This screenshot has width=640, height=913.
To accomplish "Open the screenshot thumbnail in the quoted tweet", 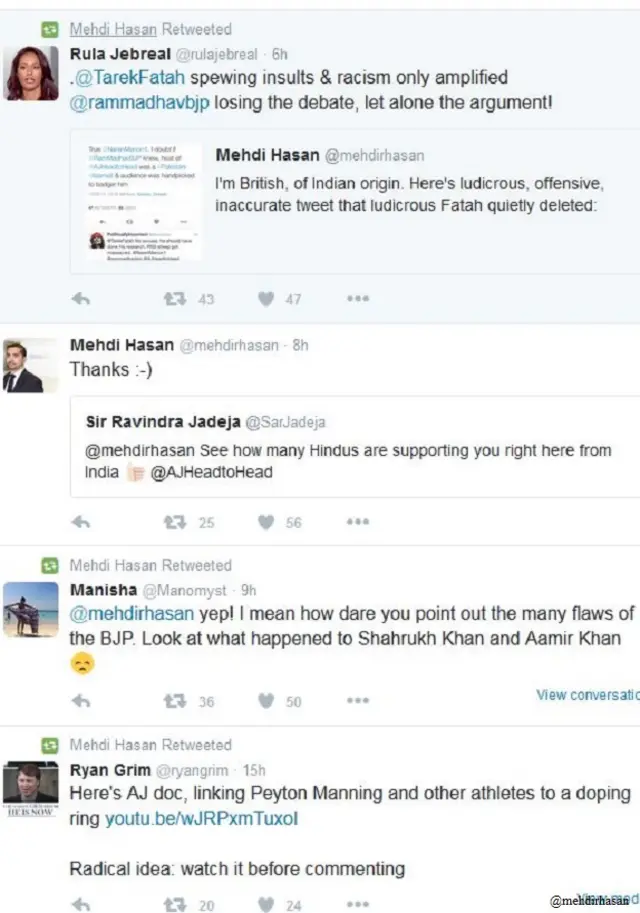I will 138,201.
